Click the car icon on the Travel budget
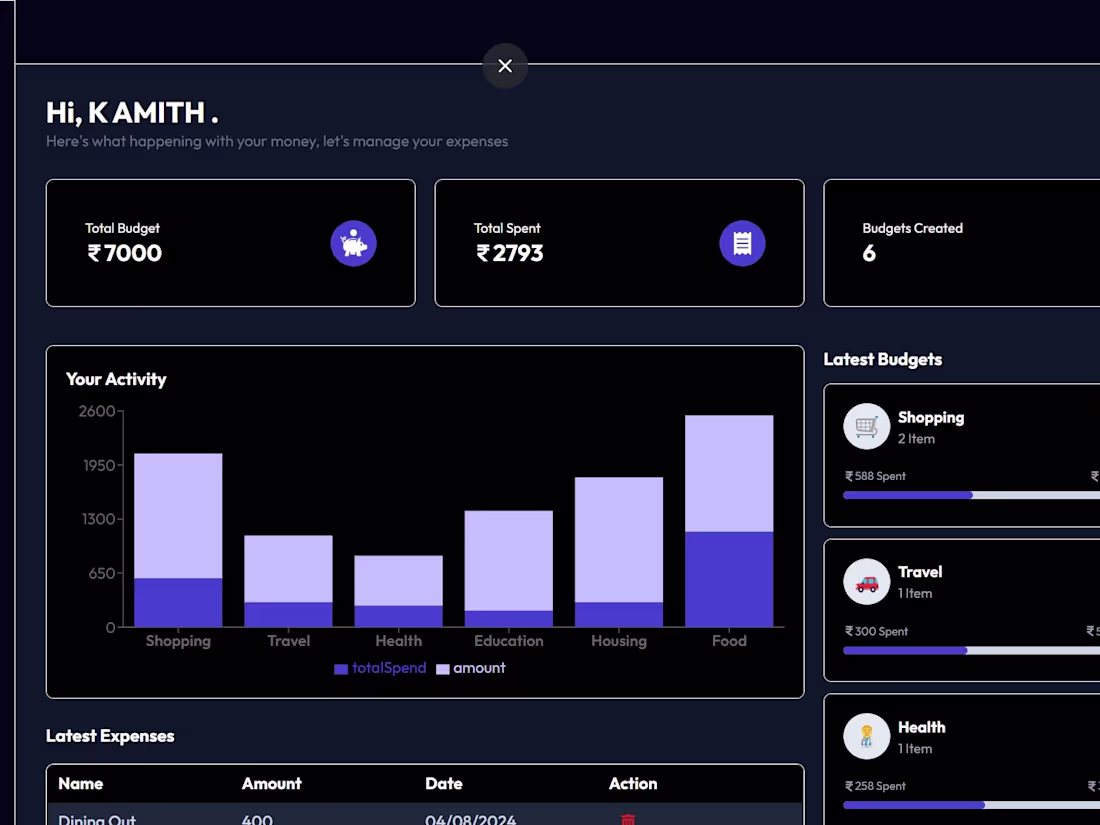The image size is (1100, 825). 866,581
